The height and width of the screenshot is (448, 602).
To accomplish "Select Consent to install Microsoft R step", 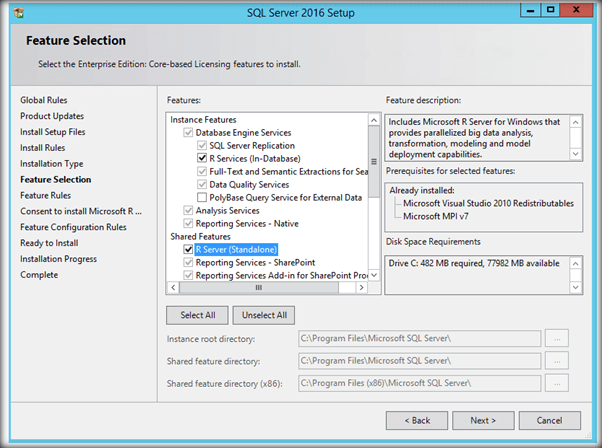I will (x=81, y=212).
